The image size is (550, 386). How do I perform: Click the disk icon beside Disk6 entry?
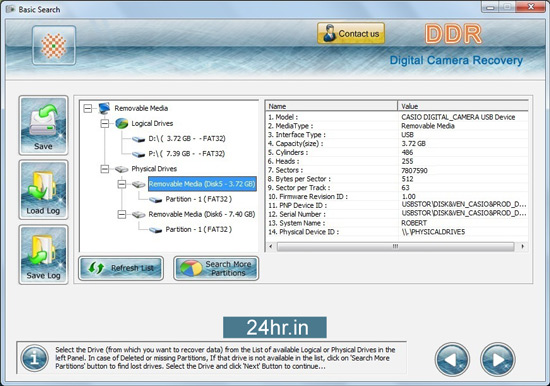point(139,214)
